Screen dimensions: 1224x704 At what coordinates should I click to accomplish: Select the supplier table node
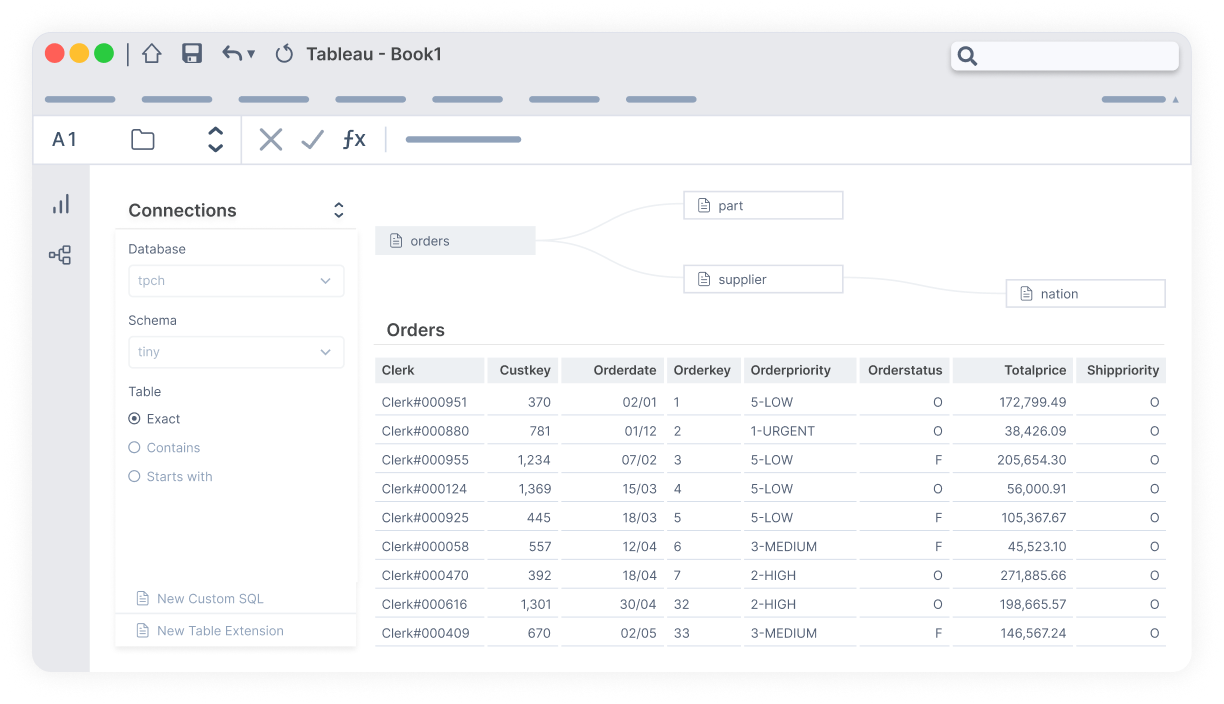click(763, 280)
